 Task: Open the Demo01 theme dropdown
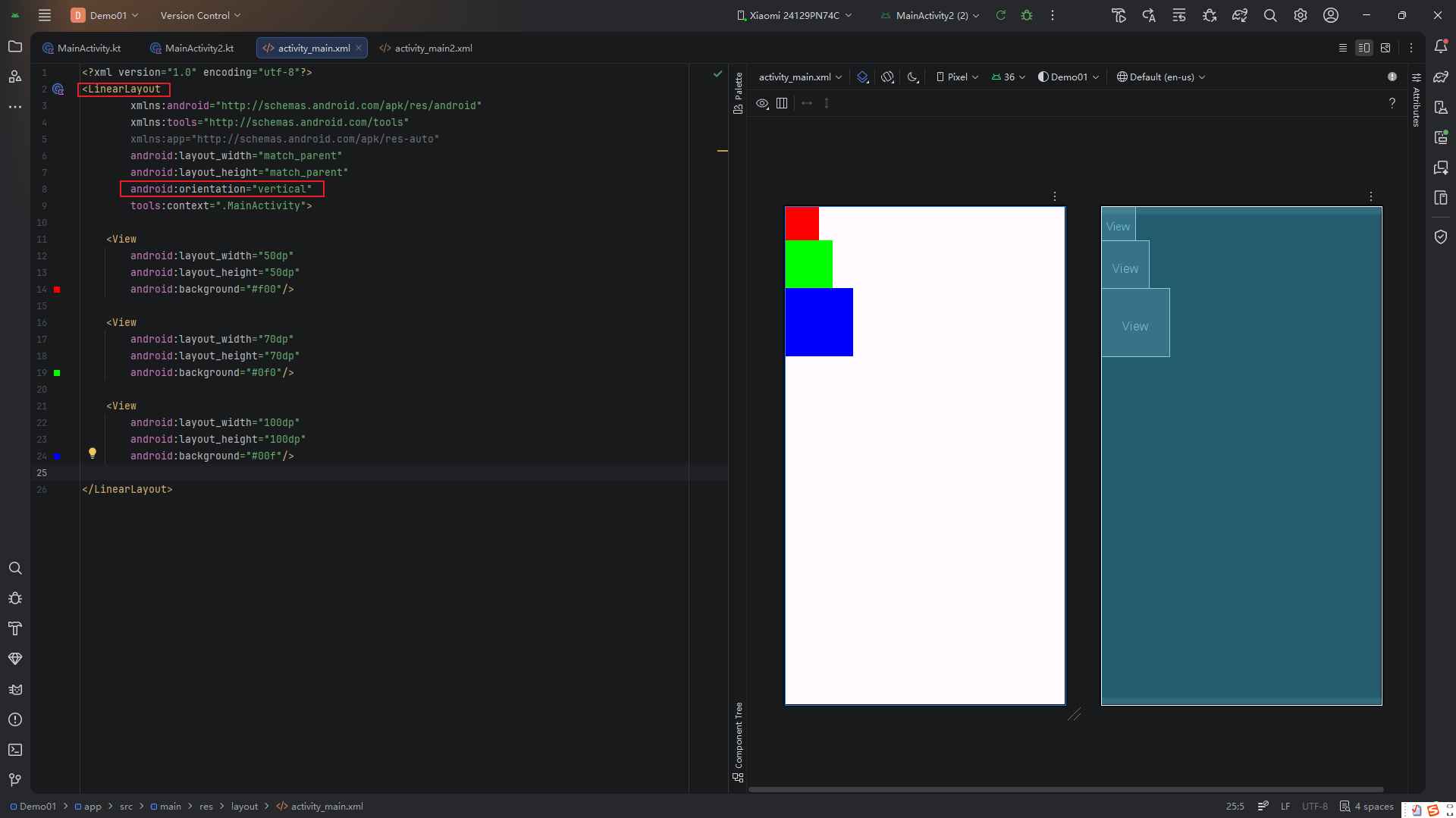click(x=1068, y=77)
